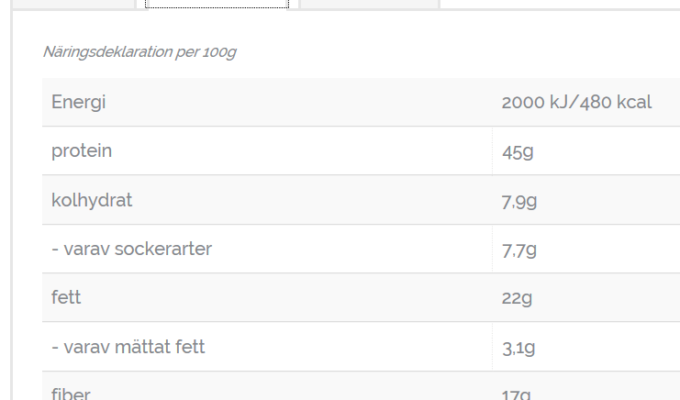Click the varav sockerarter label
Screen dimensions: 680x400
[x=131, y=249]
